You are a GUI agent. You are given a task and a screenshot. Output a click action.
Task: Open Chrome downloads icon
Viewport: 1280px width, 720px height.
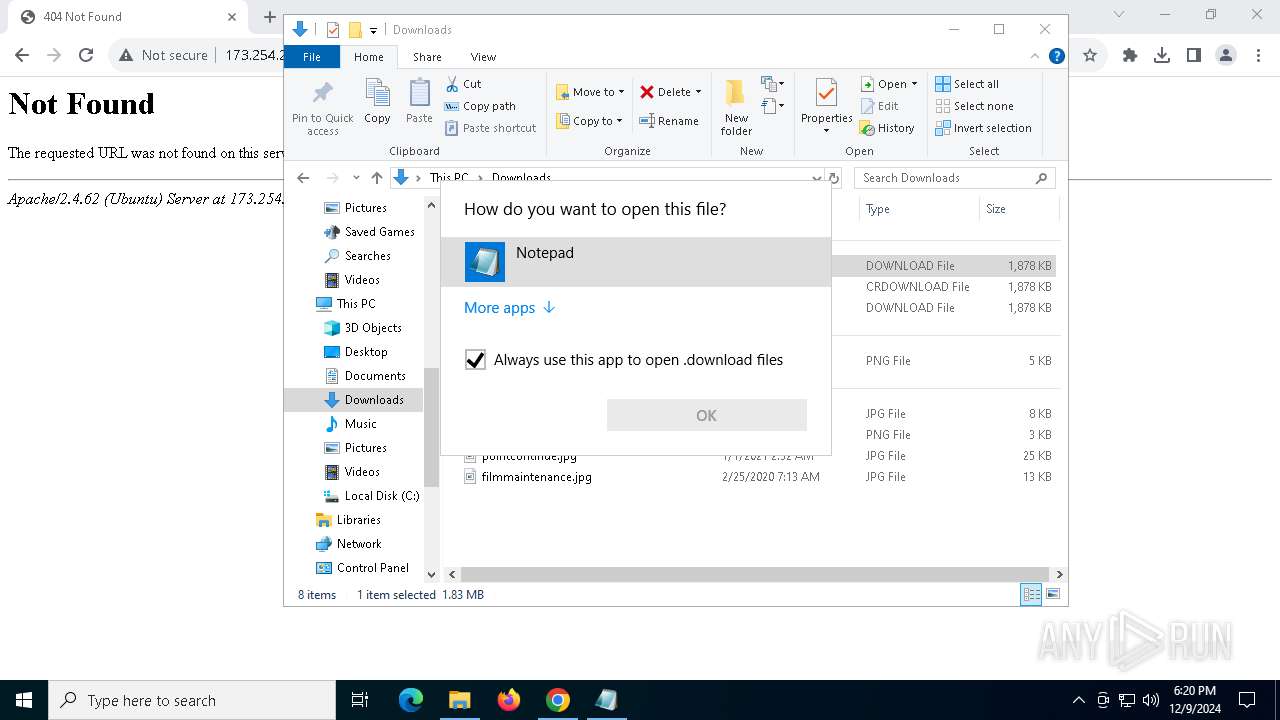click(1162, 56)
